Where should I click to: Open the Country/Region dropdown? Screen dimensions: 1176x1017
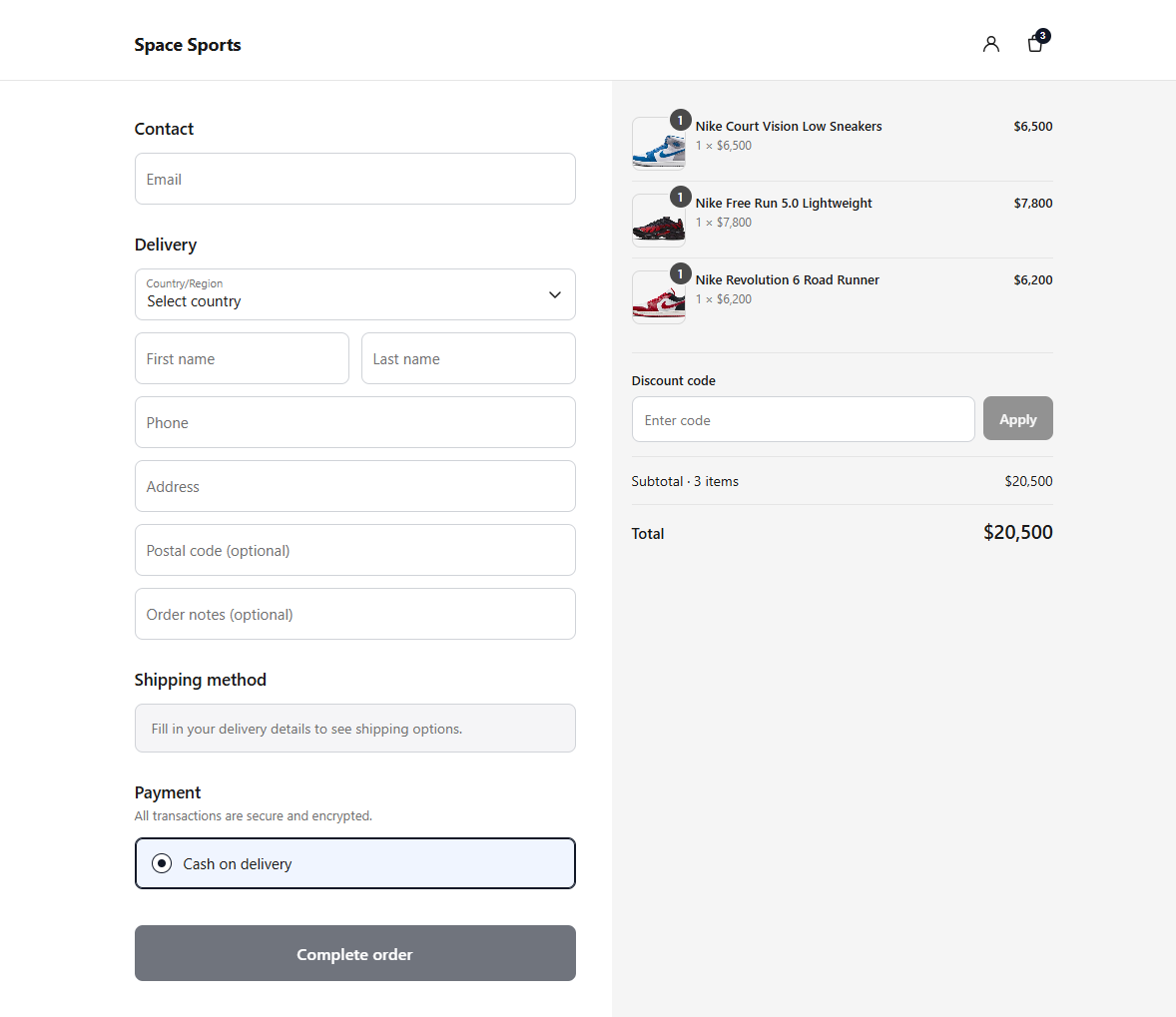coord(354,294)
